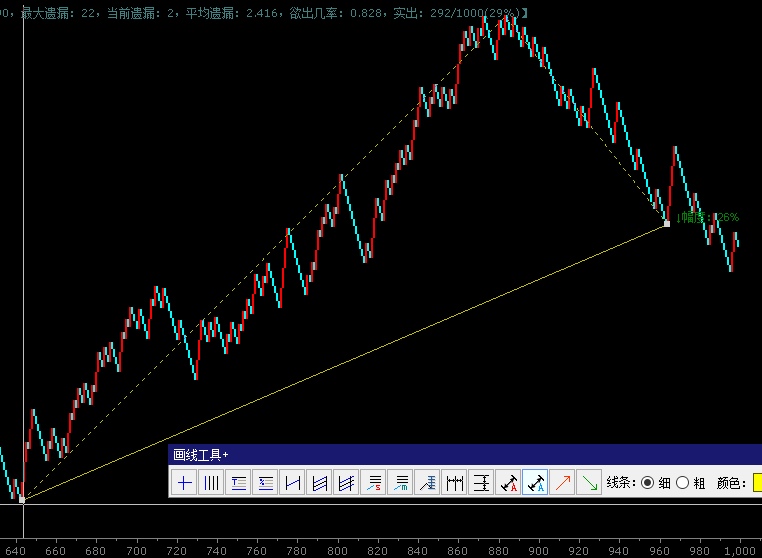Click the trend line start anchor handle
Image resolution: width=762 pixels, height=558 pixels.
point(22,499)
